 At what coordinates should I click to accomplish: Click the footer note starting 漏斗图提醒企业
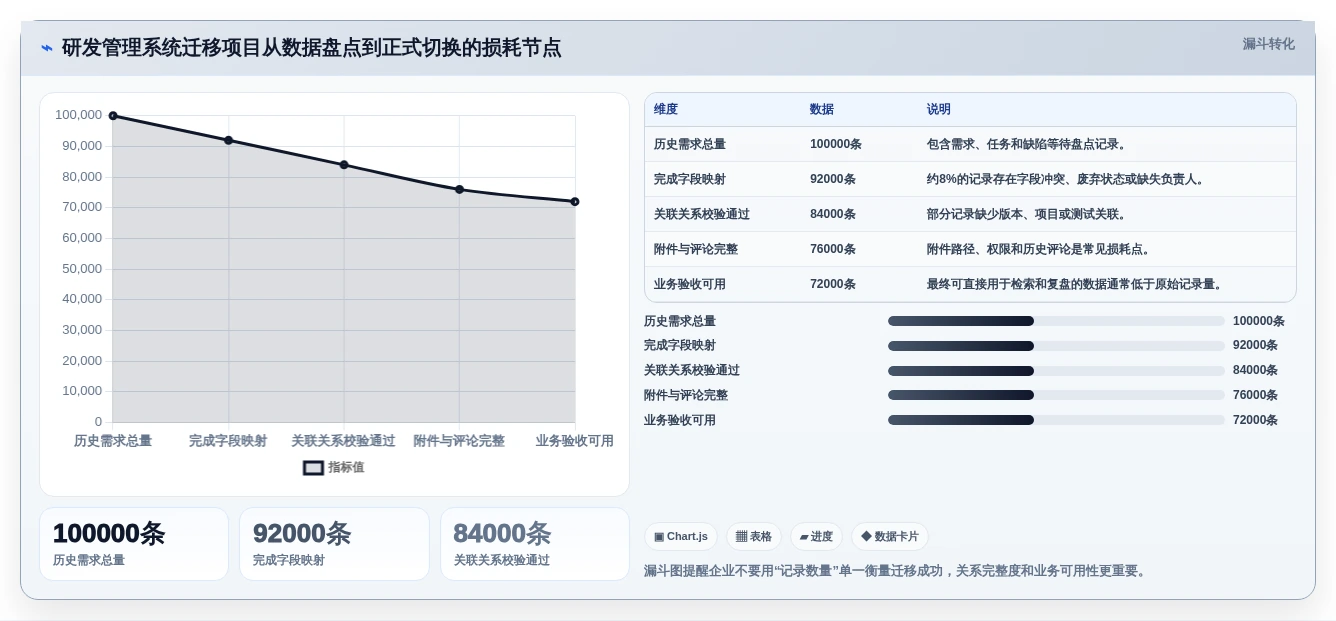pos(897,571)
